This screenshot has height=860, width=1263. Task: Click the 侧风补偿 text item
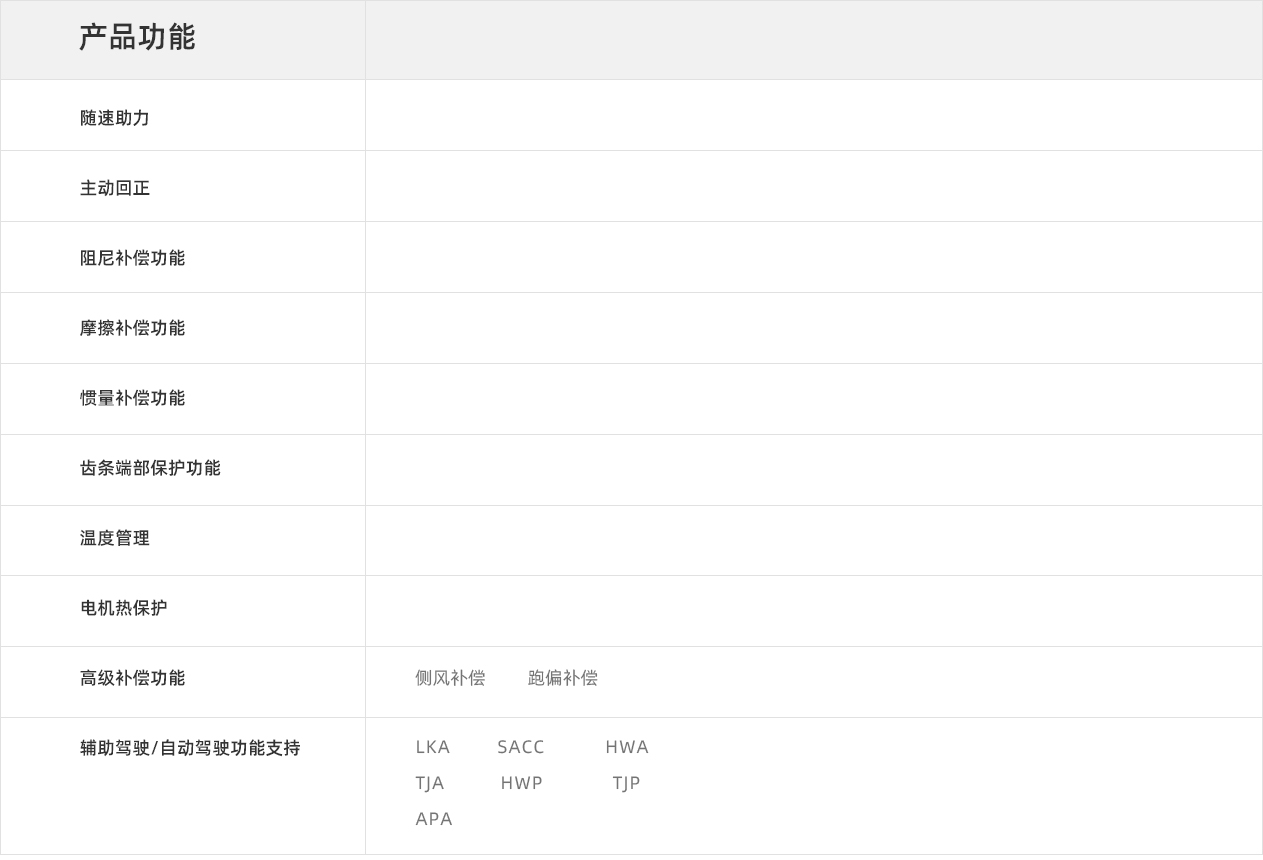(450, 678)
